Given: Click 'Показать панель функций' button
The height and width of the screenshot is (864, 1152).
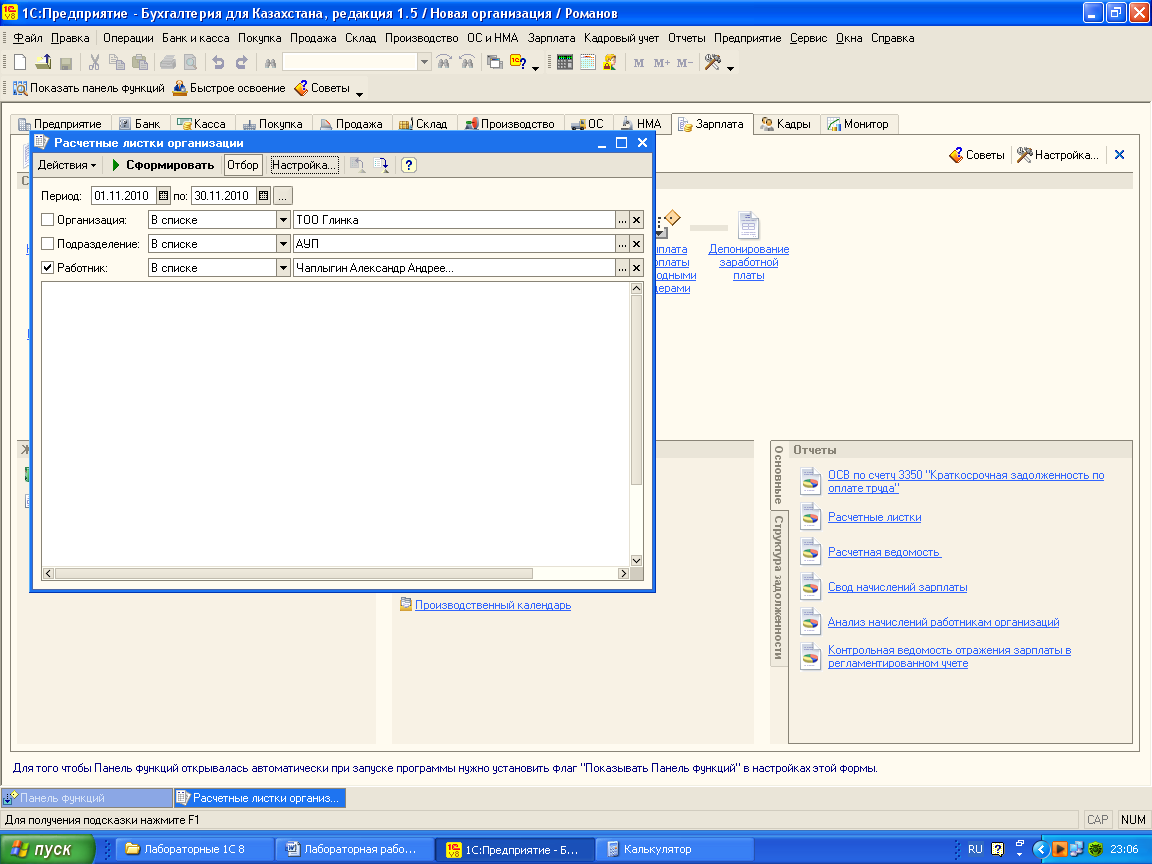Looking at the screenshot, I should coord(89,88).
